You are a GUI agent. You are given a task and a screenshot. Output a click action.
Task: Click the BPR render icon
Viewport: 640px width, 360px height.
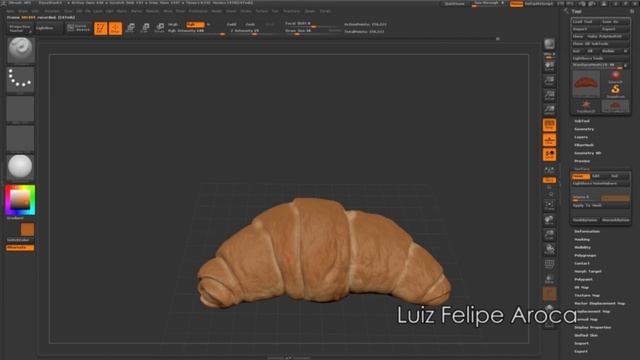coord(549,44)
